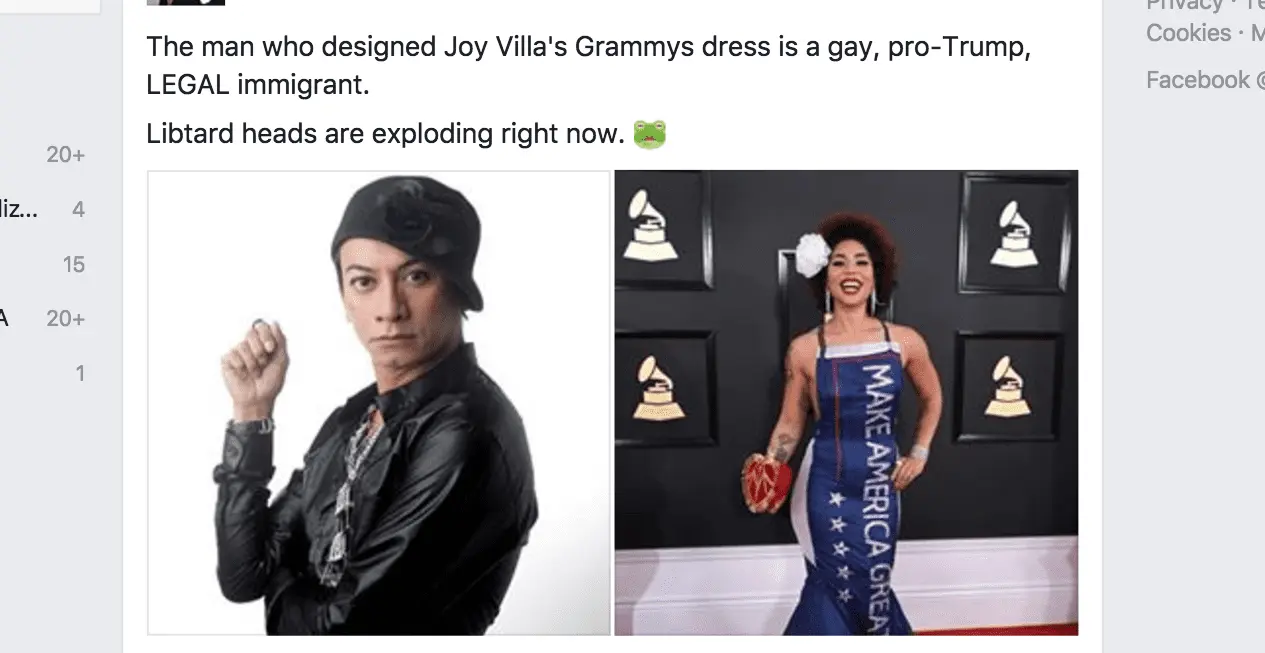Expand the cropped More link after Cookies
This screenshot has height=653, width=1265.
tap(1255, 33)
